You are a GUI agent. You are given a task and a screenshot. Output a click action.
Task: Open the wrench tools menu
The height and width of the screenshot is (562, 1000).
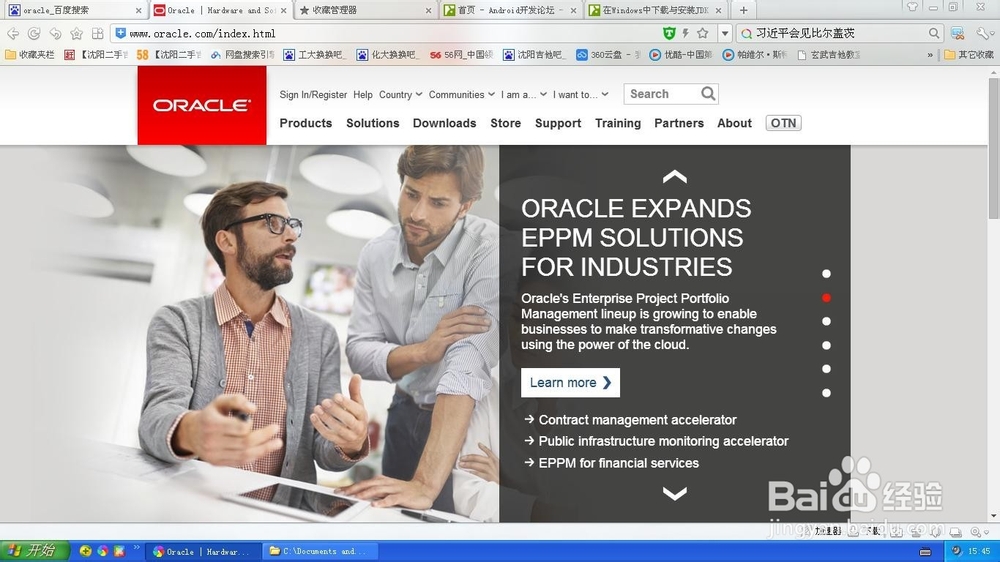pyautogui.click(x=984, y=33)
